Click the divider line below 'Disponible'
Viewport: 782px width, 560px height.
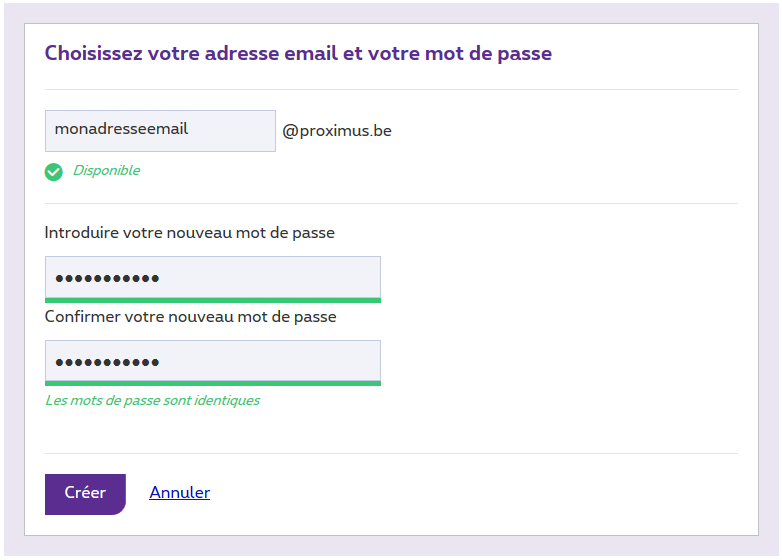click(391, 203)
